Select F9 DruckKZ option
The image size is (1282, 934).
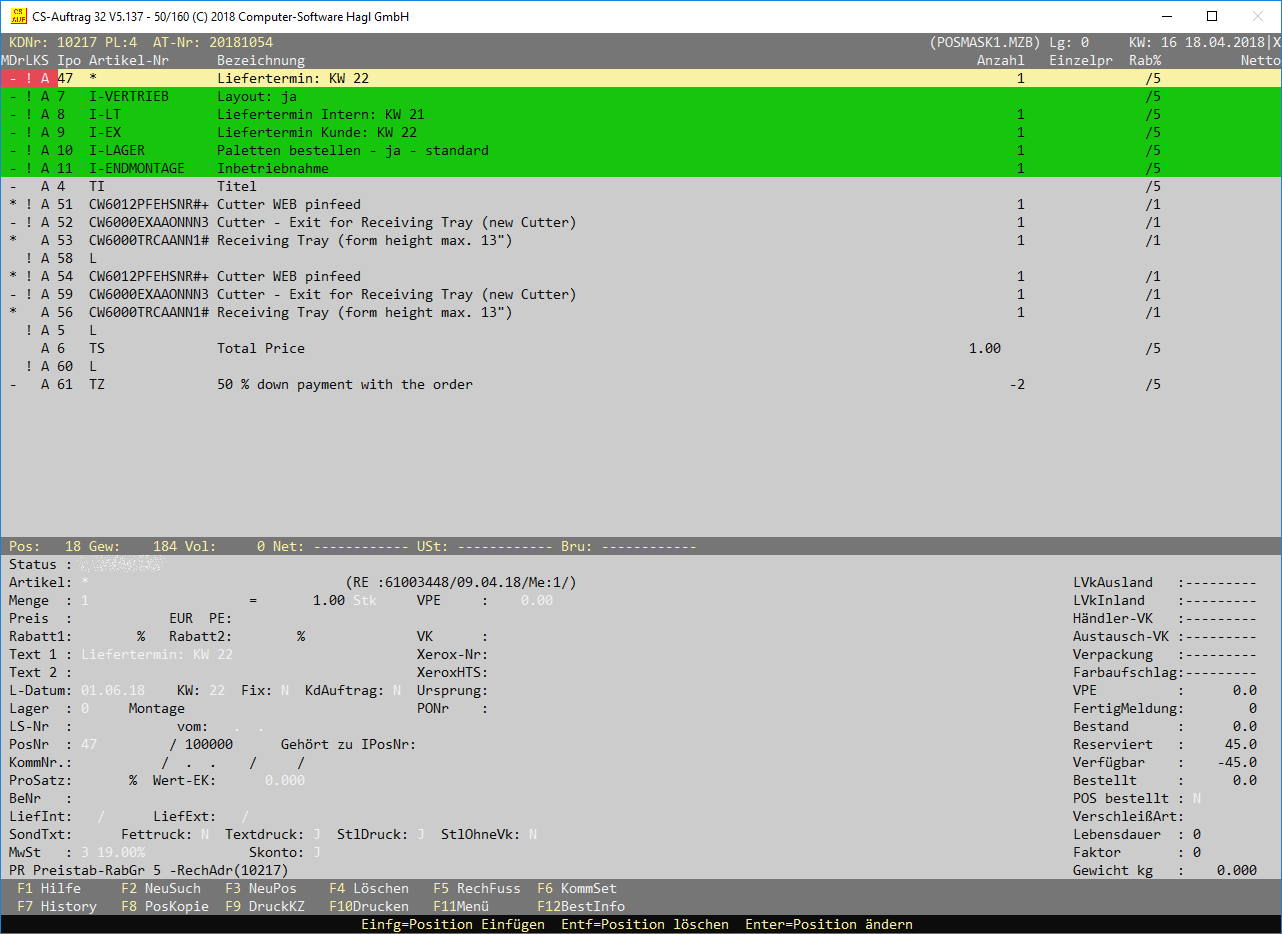264,906
